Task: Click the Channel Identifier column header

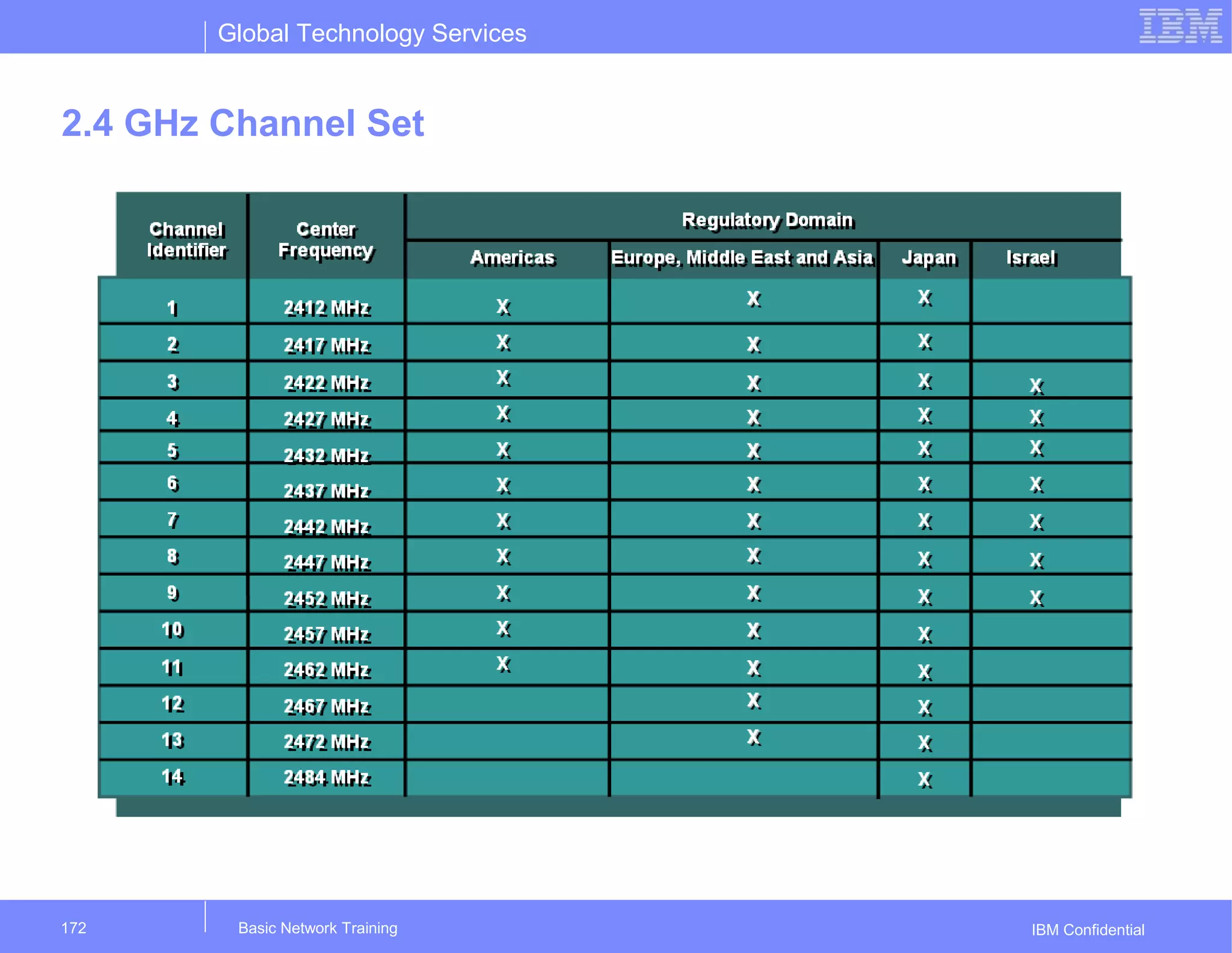Action: [186, 239]
